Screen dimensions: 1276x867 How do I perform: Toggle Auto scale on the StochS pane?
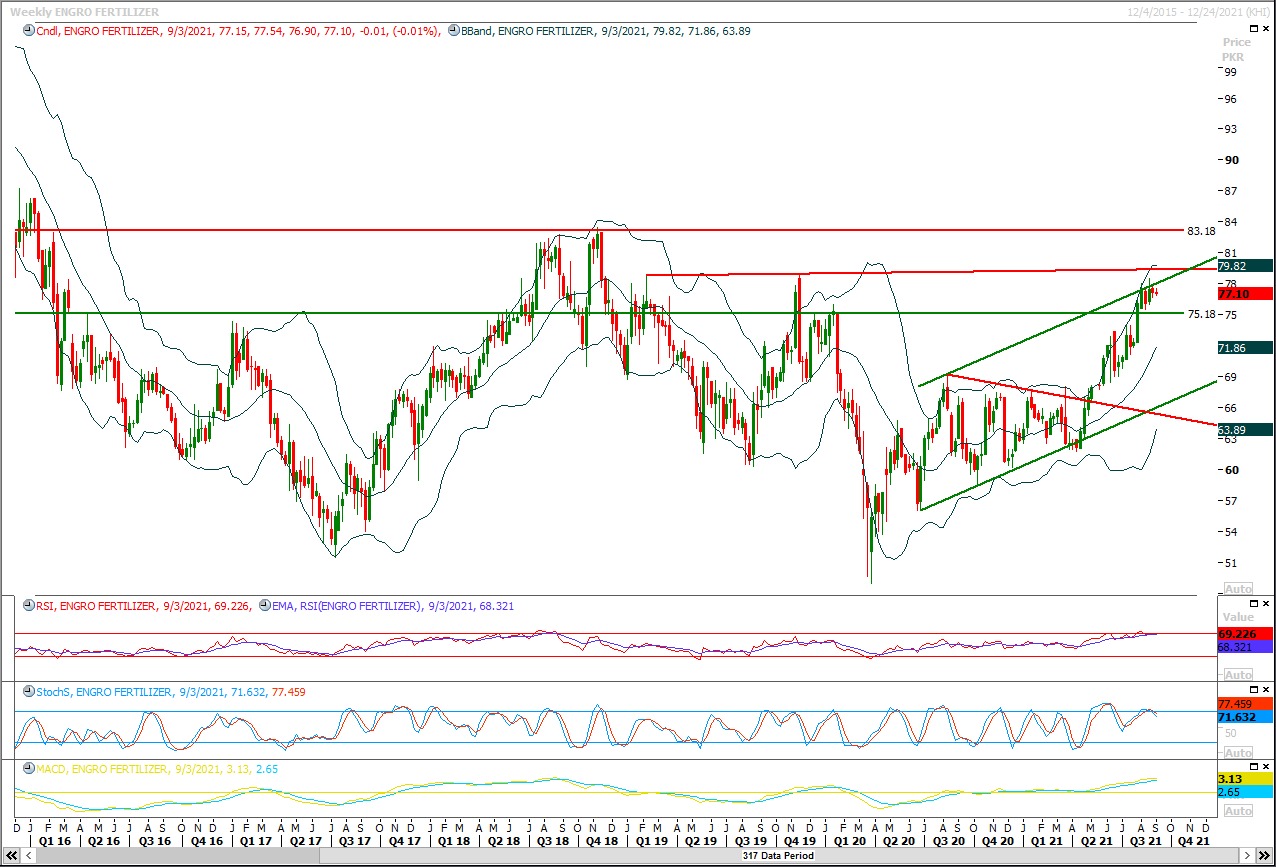click(x=1237, y=753)
